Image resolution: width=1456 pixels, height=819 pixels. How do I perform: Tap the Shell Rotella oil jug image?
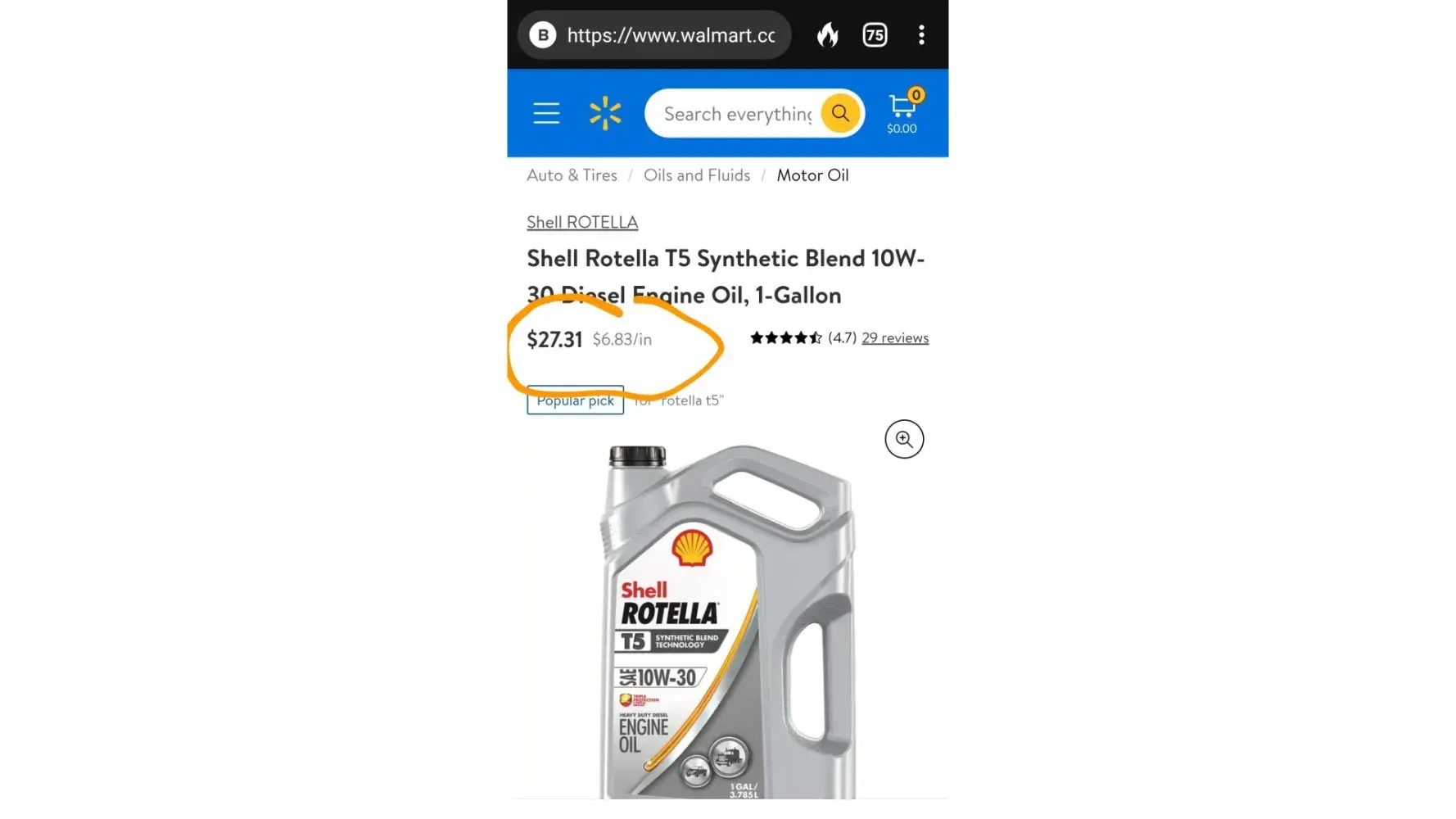point(728,622)
